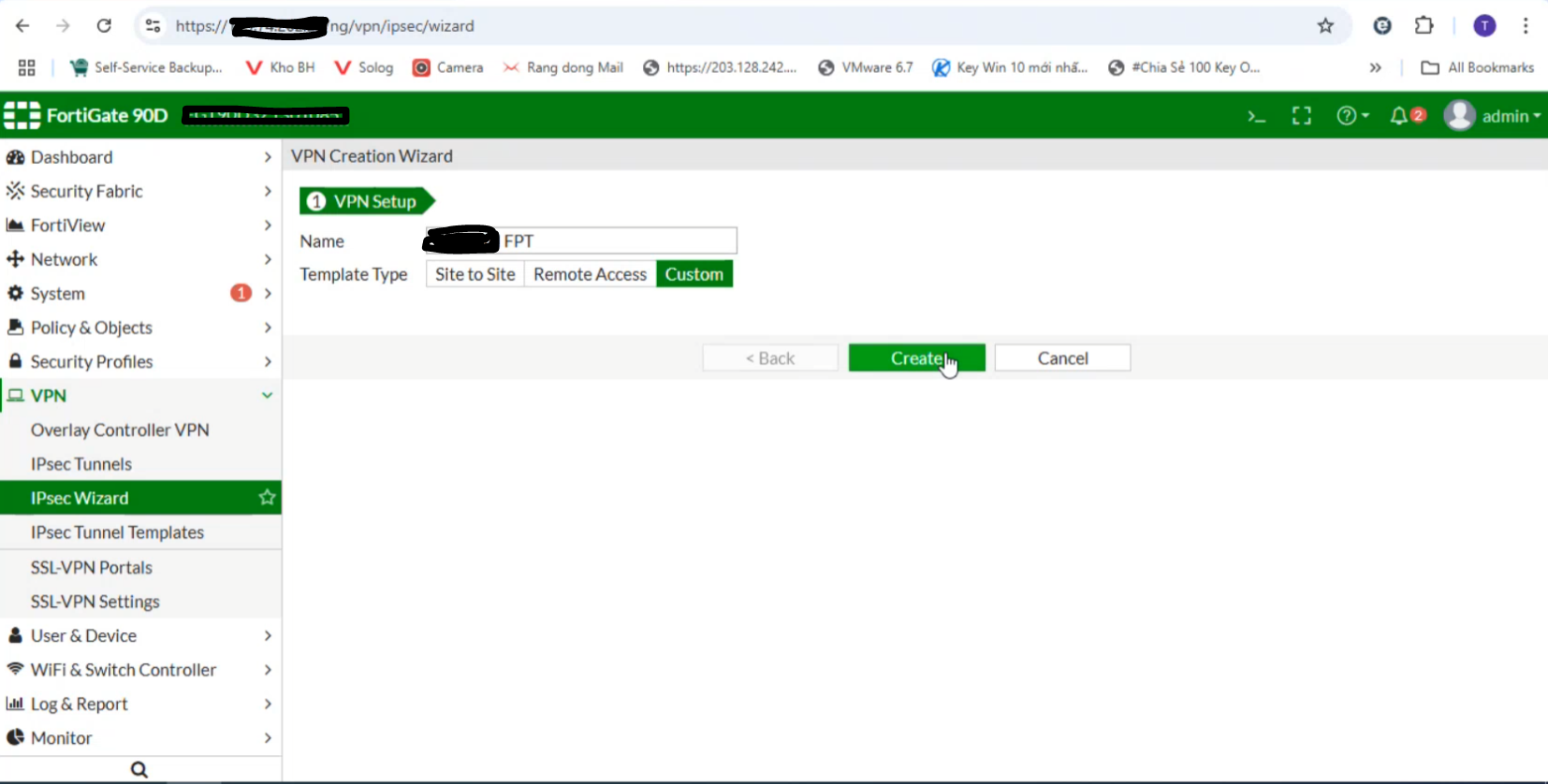Open the CLI console icon

click(1256, 116)
